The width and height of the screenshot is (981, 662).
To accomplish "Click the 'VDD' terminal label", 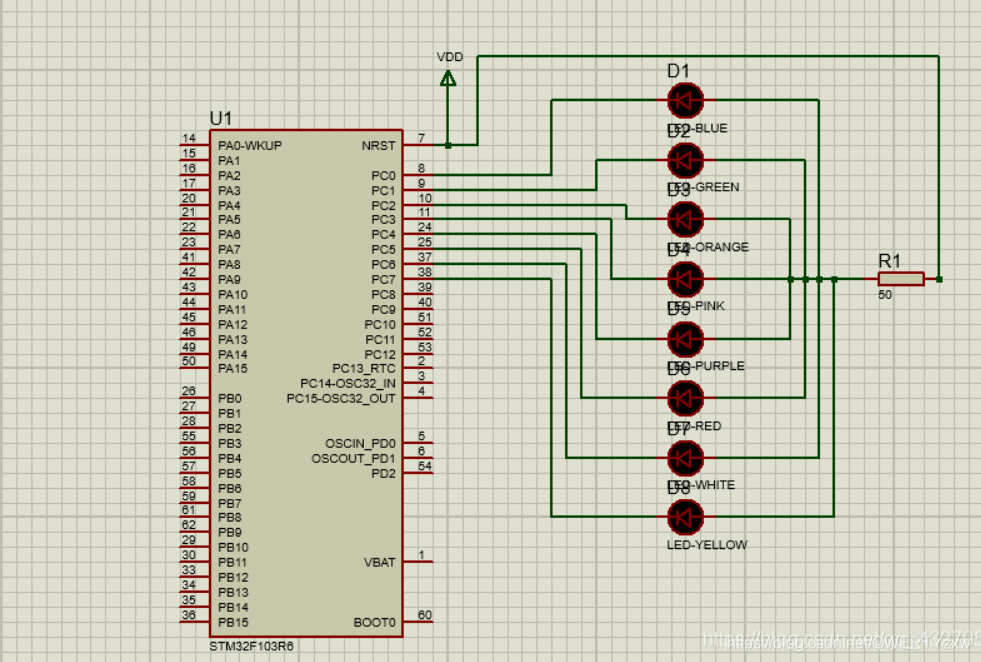I will [450, 57].
